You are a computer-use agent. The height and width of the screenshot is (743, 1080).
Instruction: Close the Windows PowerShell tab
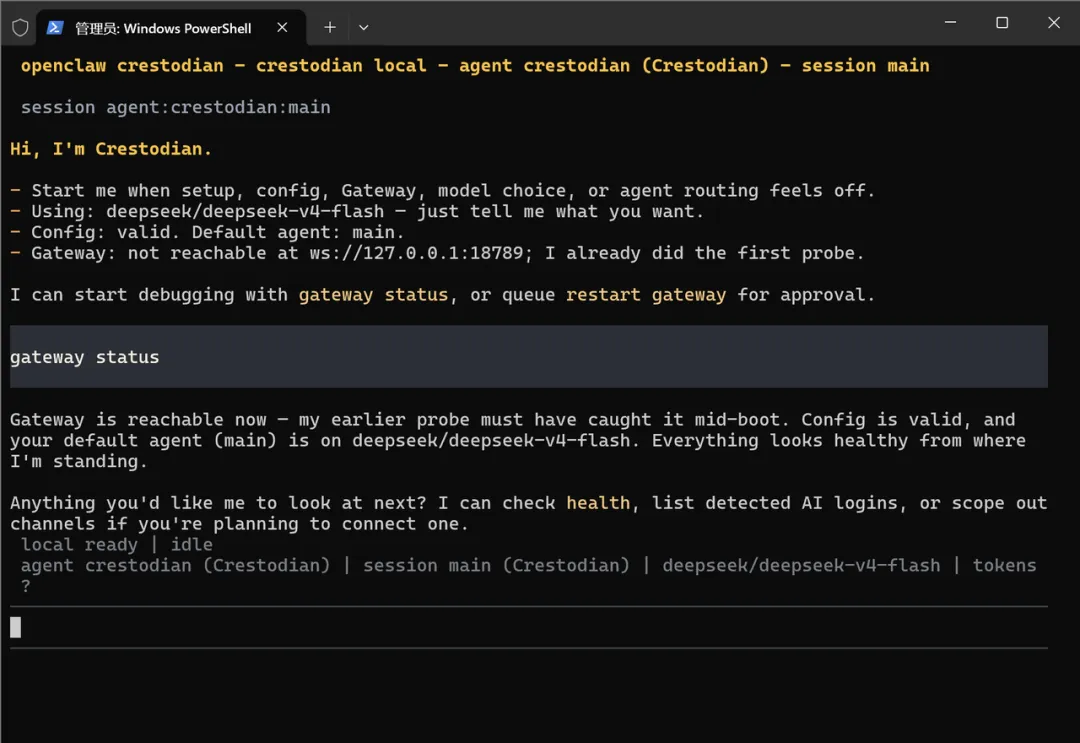pos(282,28)
